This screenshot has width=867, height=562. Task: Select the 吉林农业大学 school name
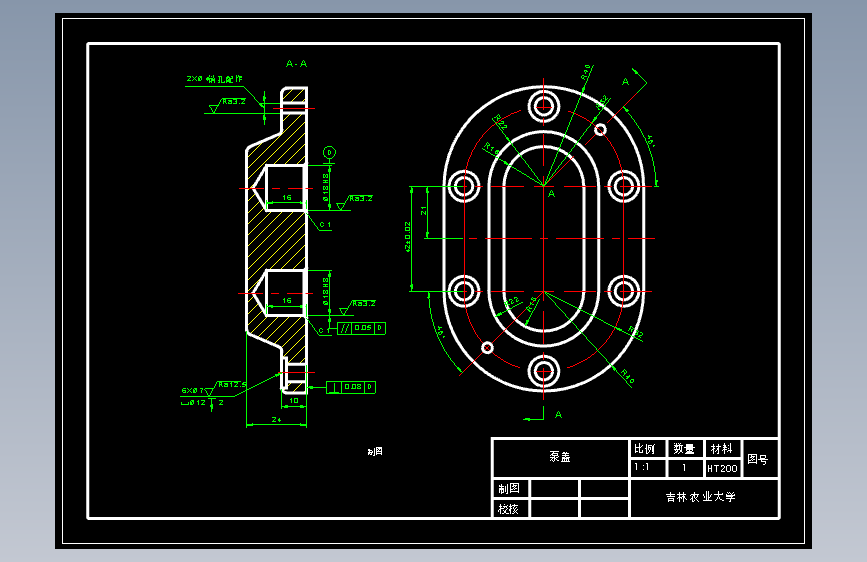(701, 497)
